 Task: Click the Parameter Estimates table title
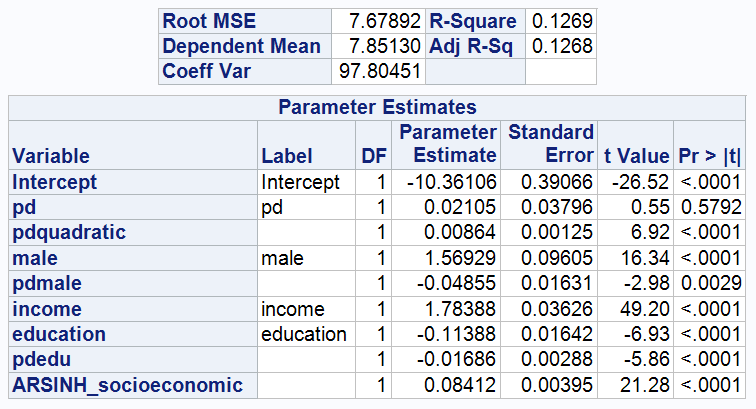coord(377,107)
